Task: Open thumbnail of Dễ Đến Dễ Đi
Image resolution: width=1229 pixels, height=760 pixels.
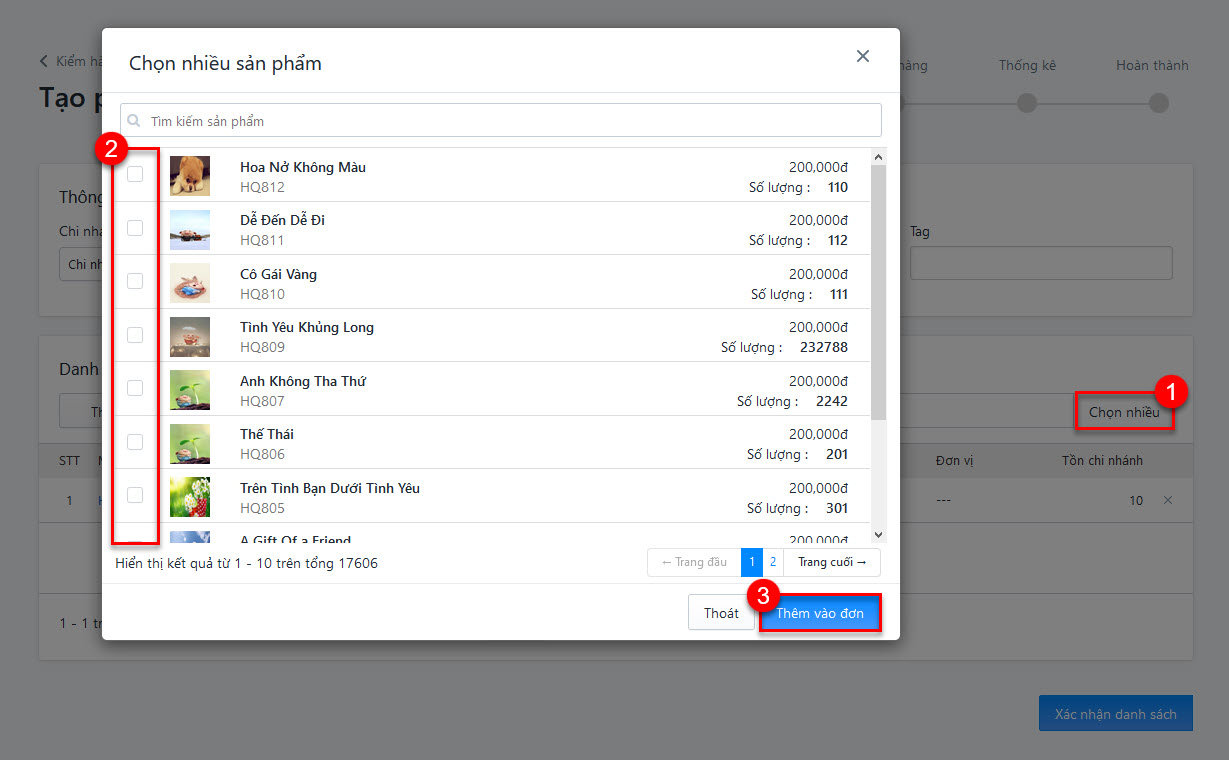Action: pos(190,229)
